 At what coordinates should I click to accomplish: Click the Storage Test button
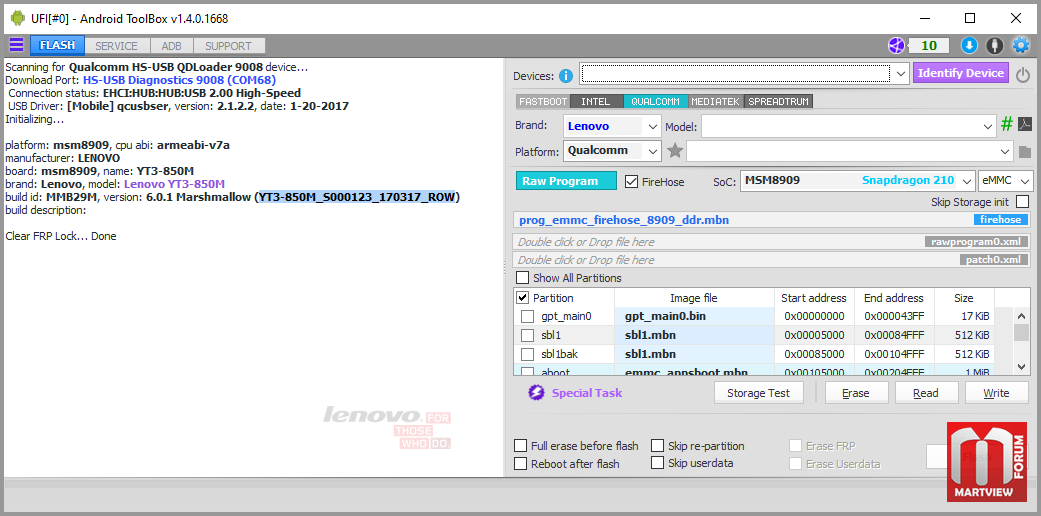tap(758, 392)
